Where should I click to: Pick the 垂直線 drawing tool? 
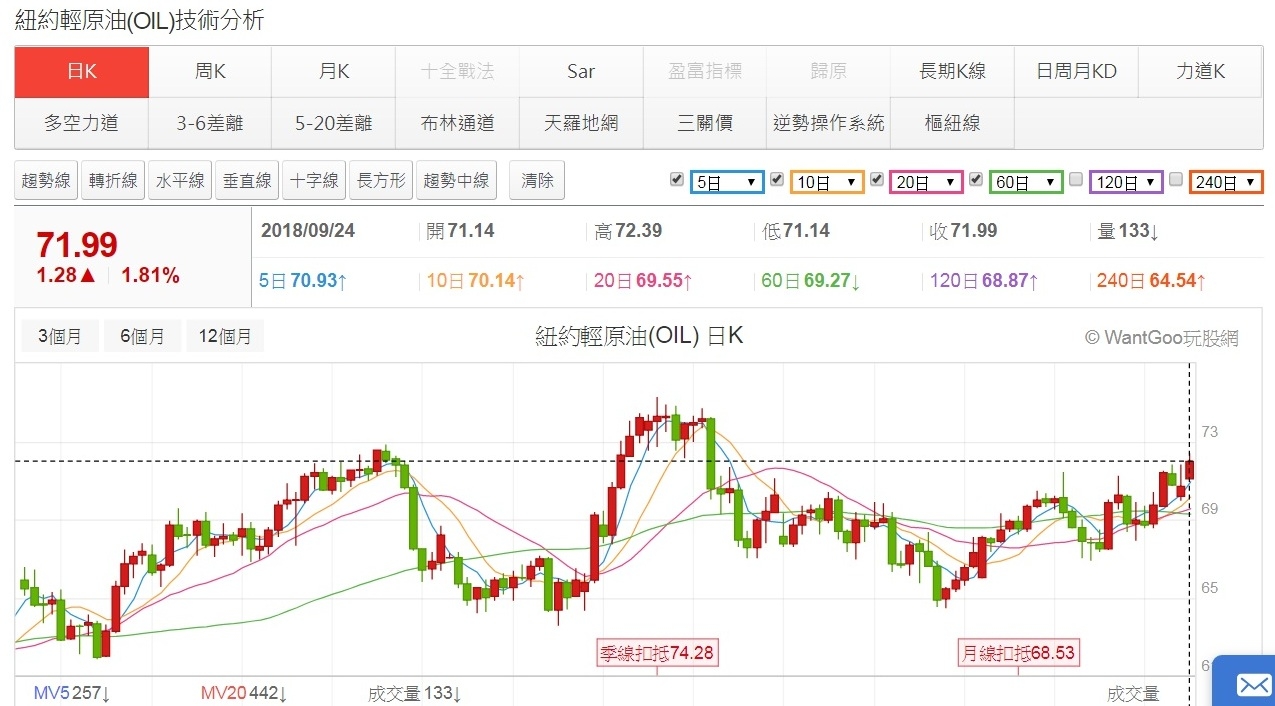point(247,181)
